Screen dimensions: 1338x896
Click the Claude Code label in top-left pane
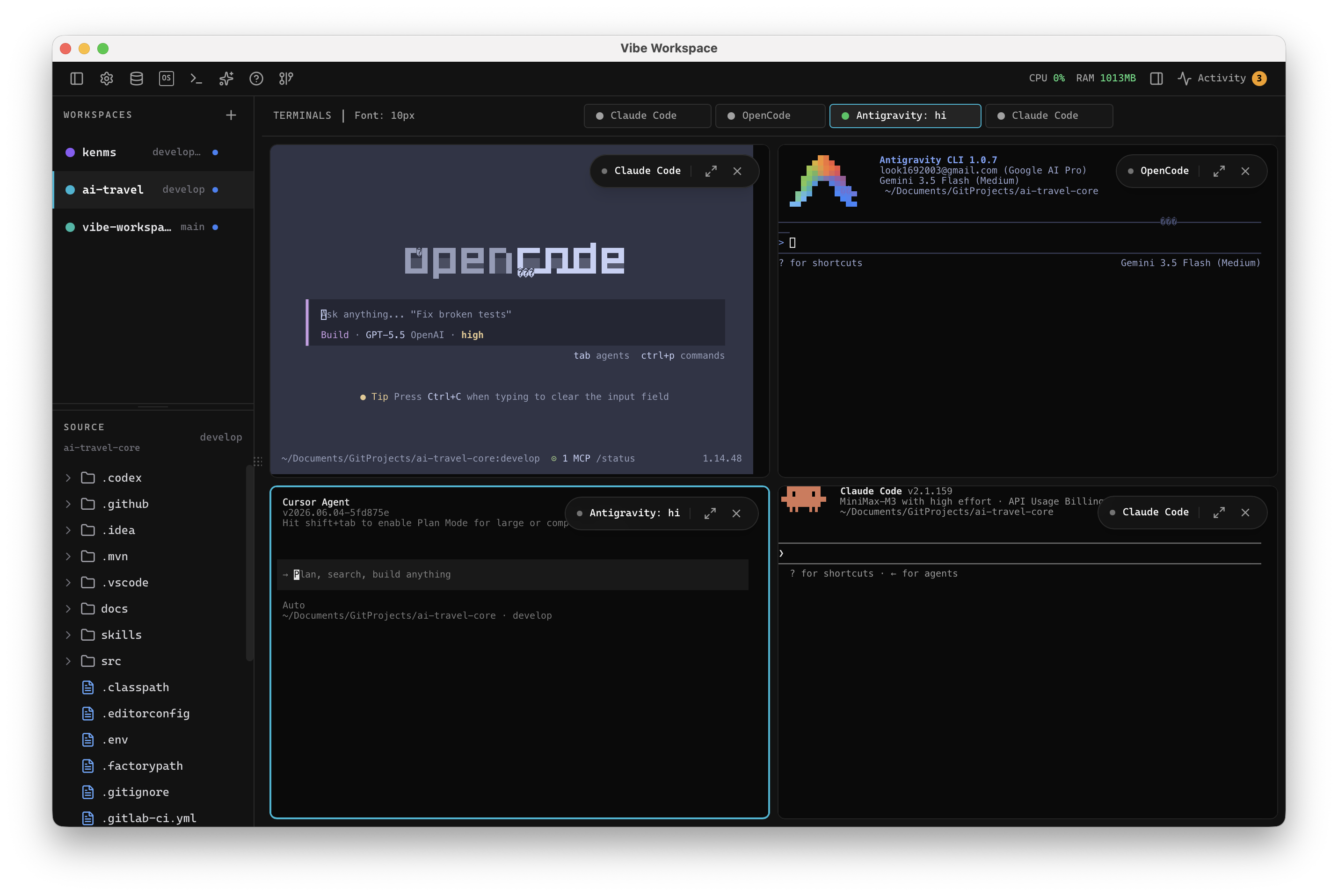coord(647,171)
